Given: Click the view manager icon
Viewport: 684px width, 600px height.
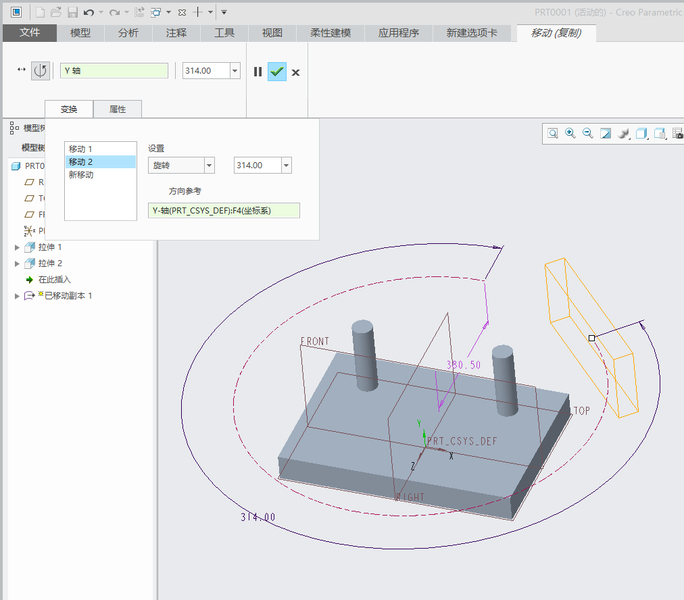Looking at the screenshot, I should tap(677, 133).
